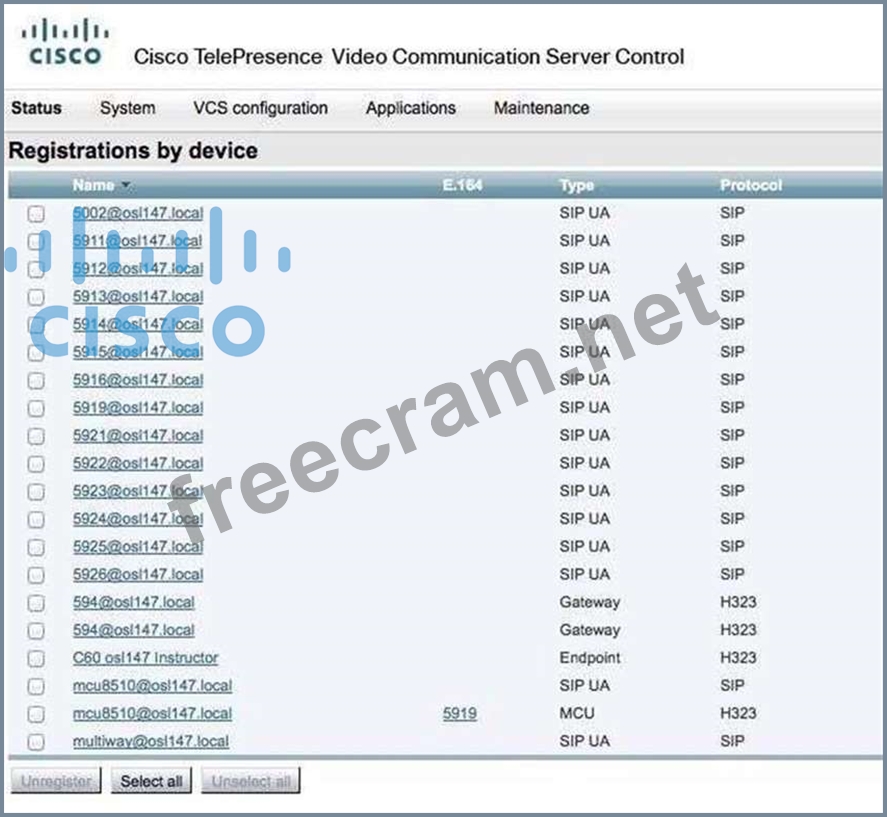
Task: Open the Status menu
Action: pos(36,108)
